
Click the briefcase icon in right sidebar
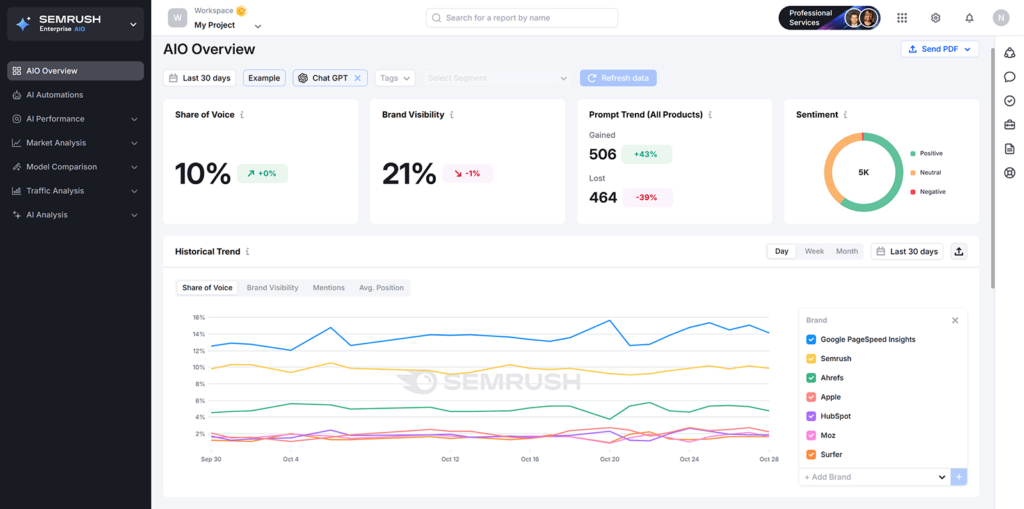tap(1009, 125)
